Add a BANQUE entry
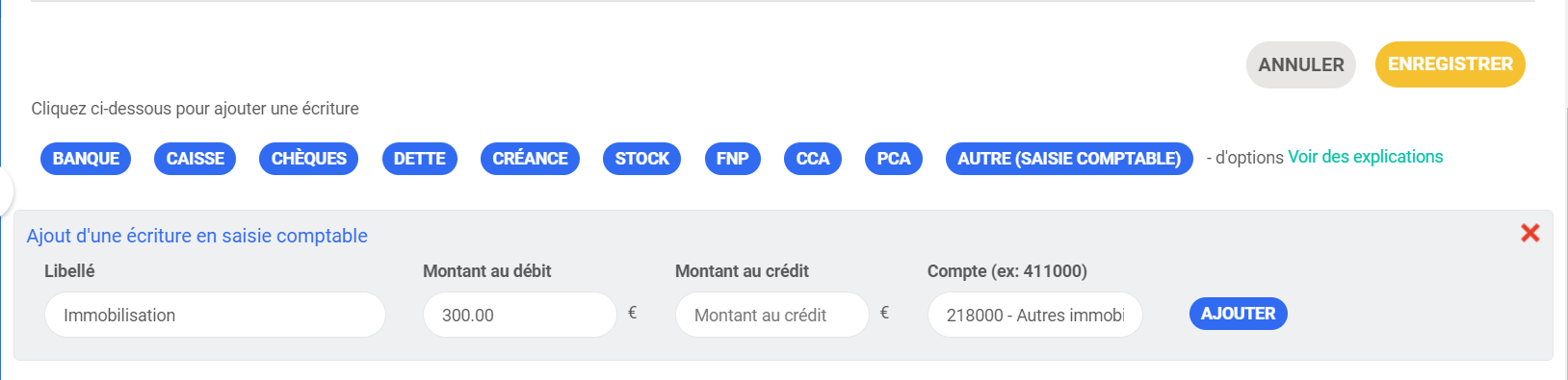1568x380 pixels. 86,159
